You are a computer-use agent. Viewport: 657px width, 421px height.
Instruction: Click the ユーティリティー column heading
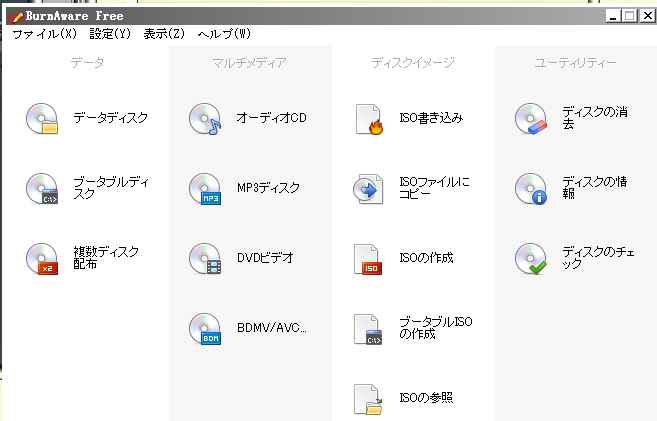(x=575, y=63)
